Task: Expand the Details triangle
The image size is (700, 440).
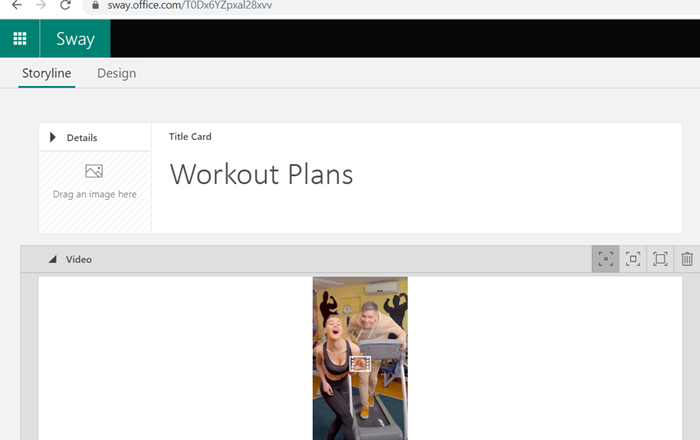Action: [53, 137]
